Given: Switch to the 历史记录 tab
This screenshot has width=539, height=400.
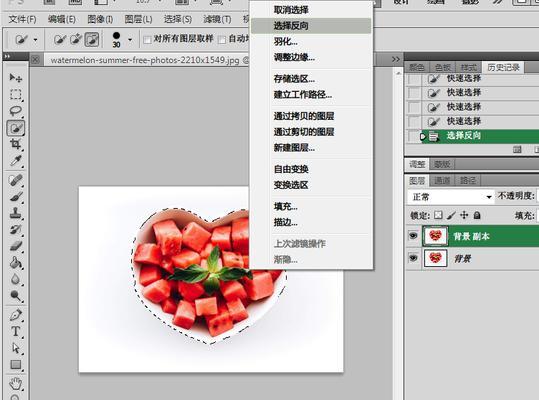Looking at the screenshot, I should [x=503, y=67].
